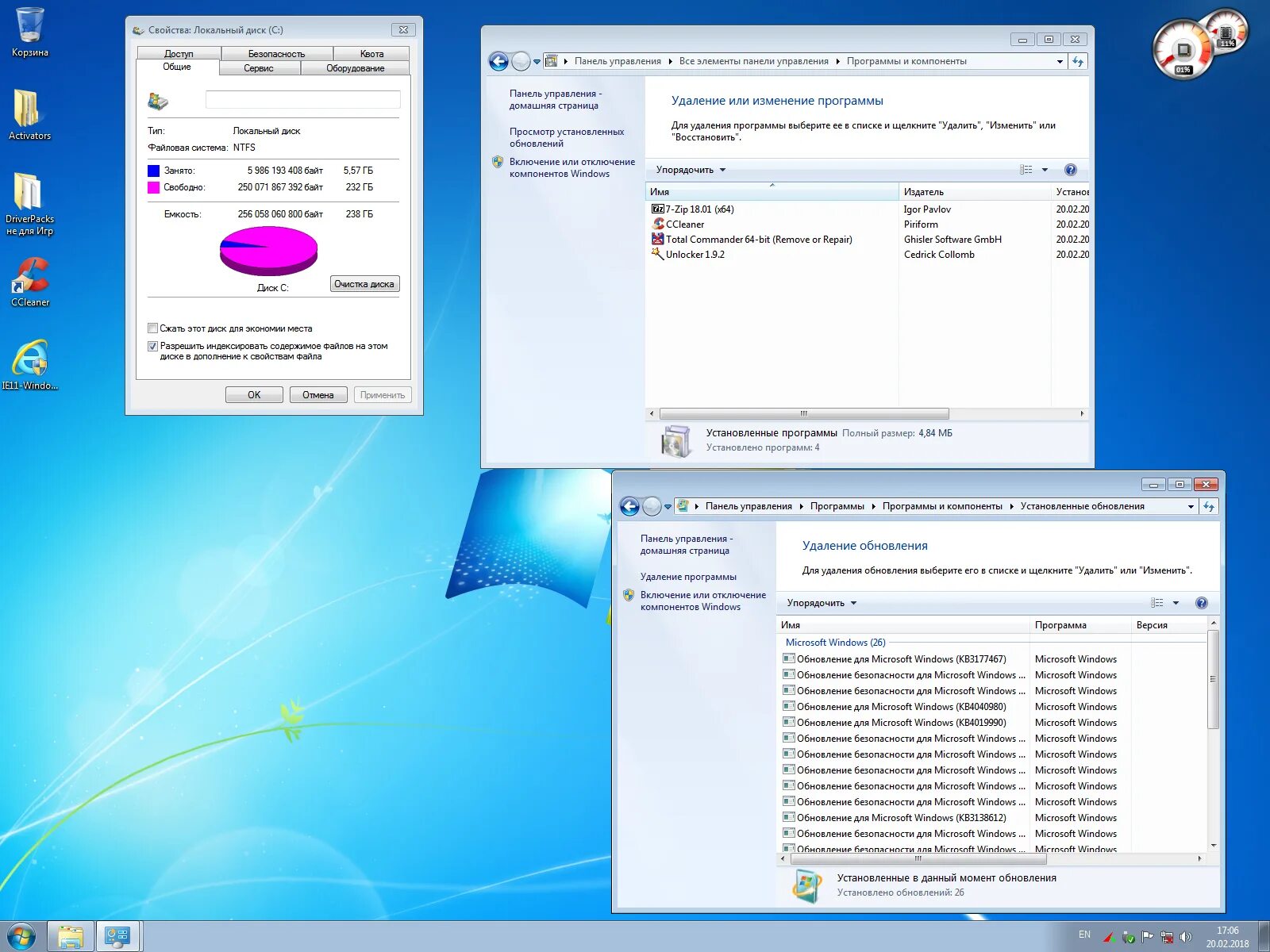Enable compress this disk checkbox
1270x952 pixels.
(152, 328)
